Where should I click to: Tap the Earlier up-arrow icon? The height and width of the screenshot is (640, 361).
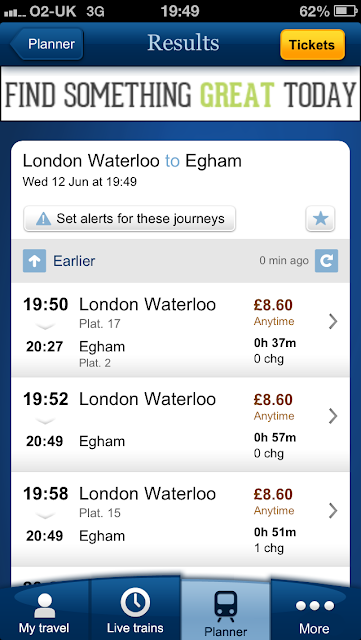(34, 261)
